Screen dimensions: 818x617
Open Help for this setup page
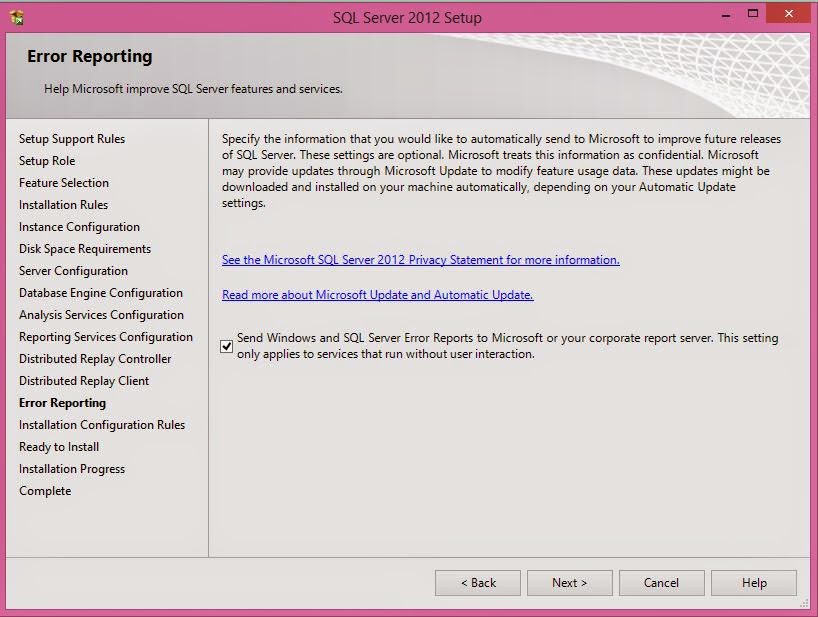pos(754,583)
